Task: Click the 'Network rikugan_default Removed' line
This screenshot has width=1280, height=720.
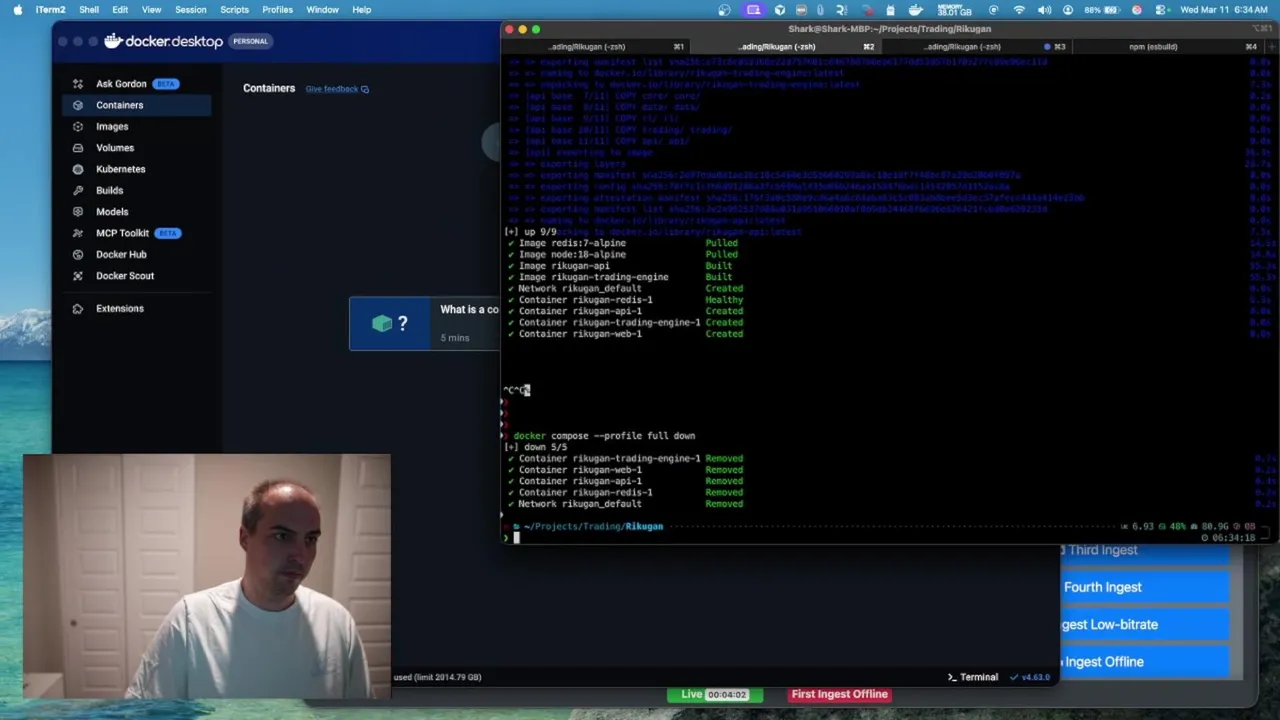Action: (x=625, y=504)
